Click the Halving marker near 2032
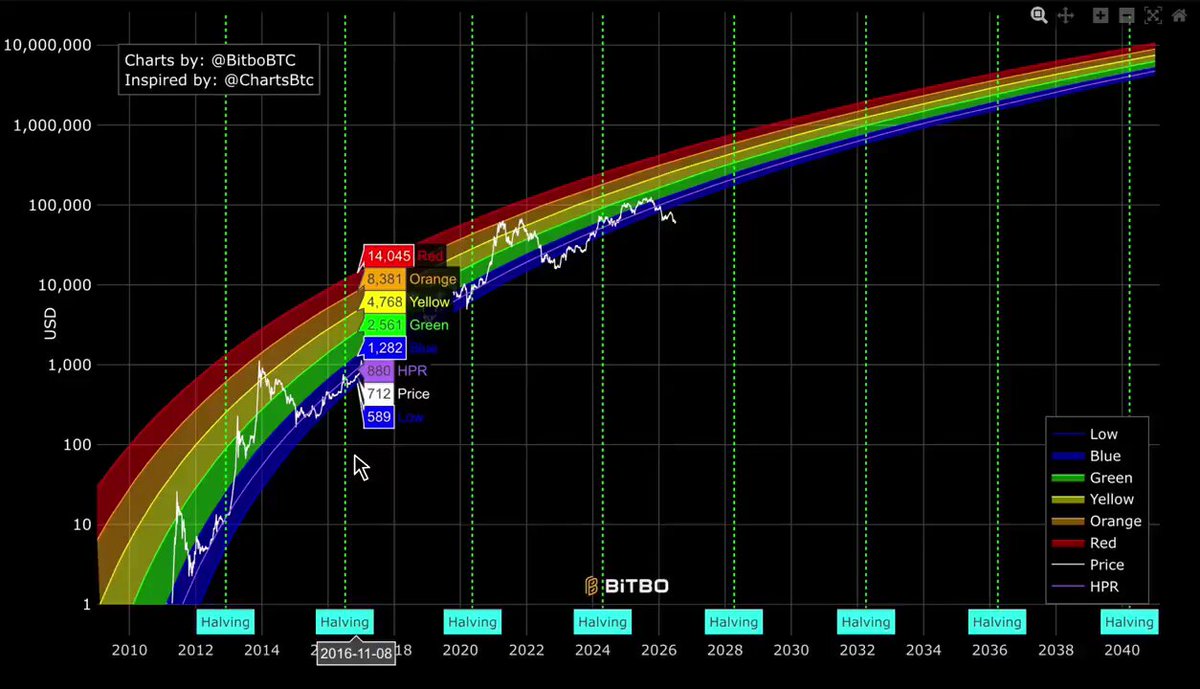Viewport: 1200px width, 689px height. click(866, 622)
